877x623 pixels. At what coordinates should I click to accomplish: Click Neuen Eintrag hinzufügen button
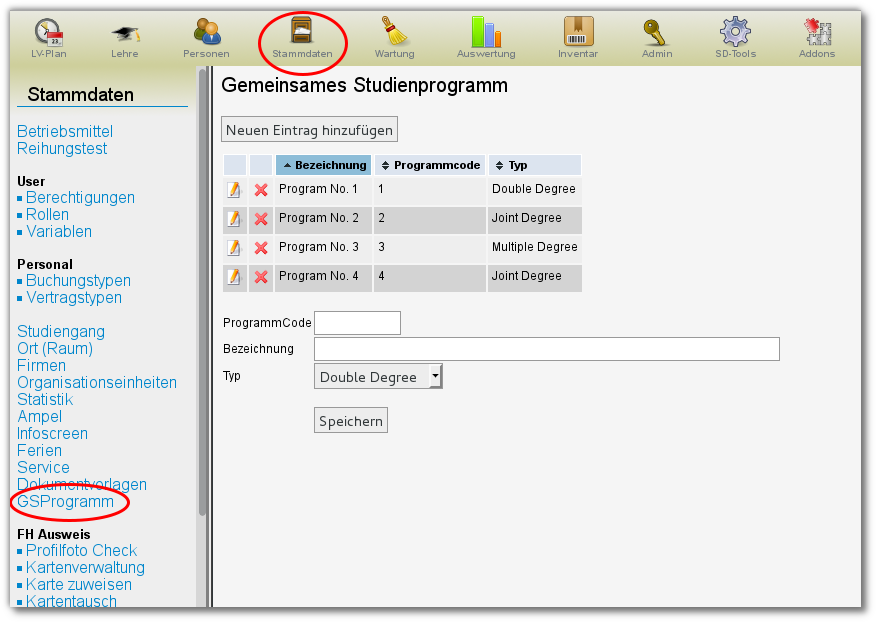pyautogui.click(x=310, y=130)
